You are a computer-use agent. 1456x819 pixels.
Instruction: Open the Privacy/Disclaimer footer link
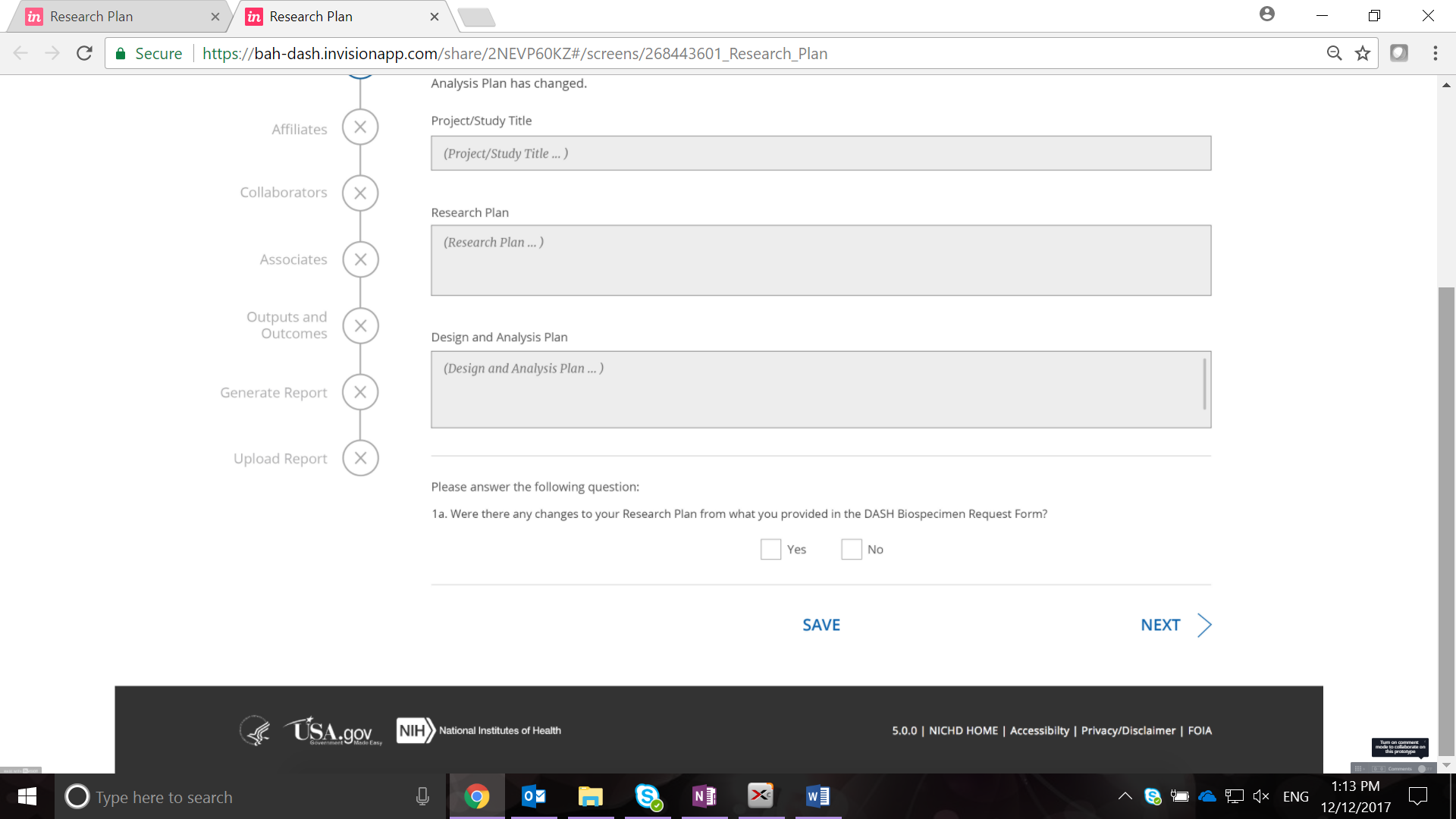1128,730
